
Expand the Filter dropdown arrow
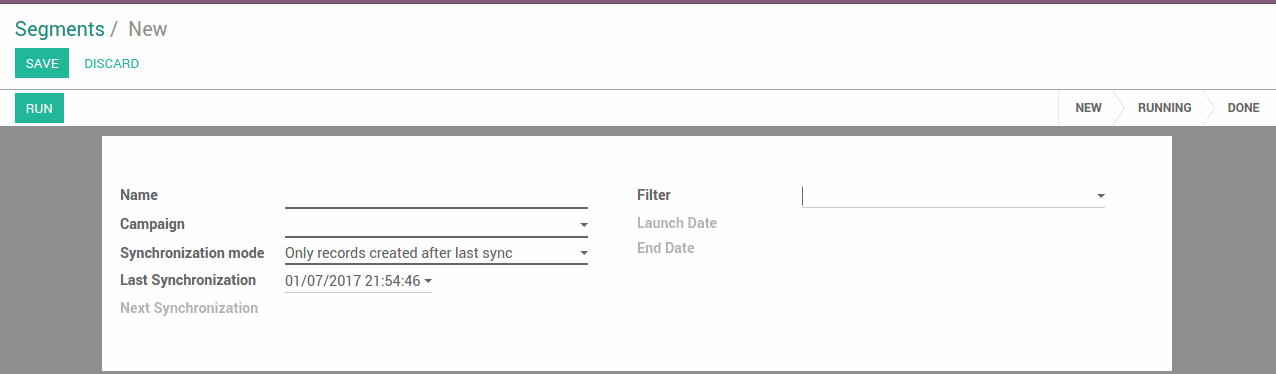coord(1100,196)
